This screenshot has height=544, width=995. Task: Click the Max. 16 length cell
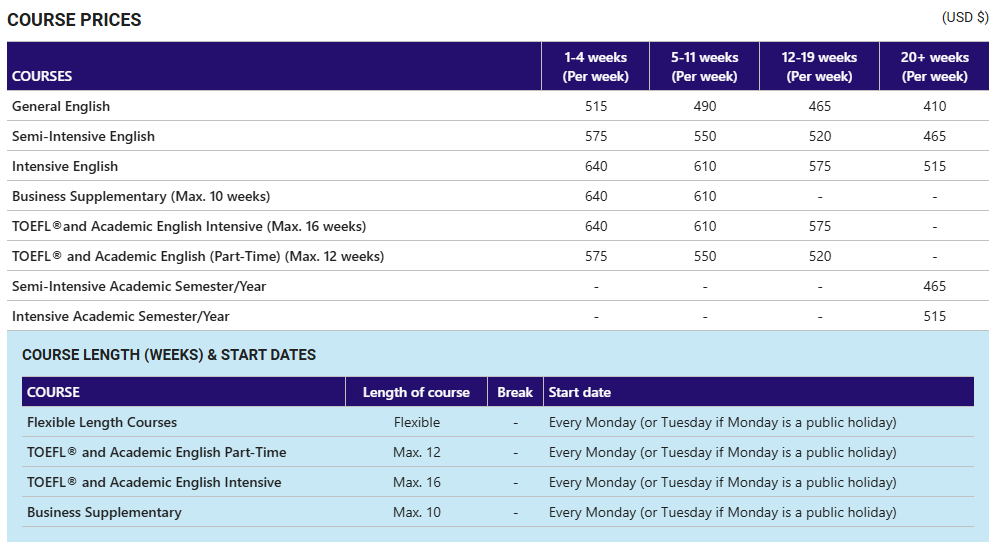[416, 482]
